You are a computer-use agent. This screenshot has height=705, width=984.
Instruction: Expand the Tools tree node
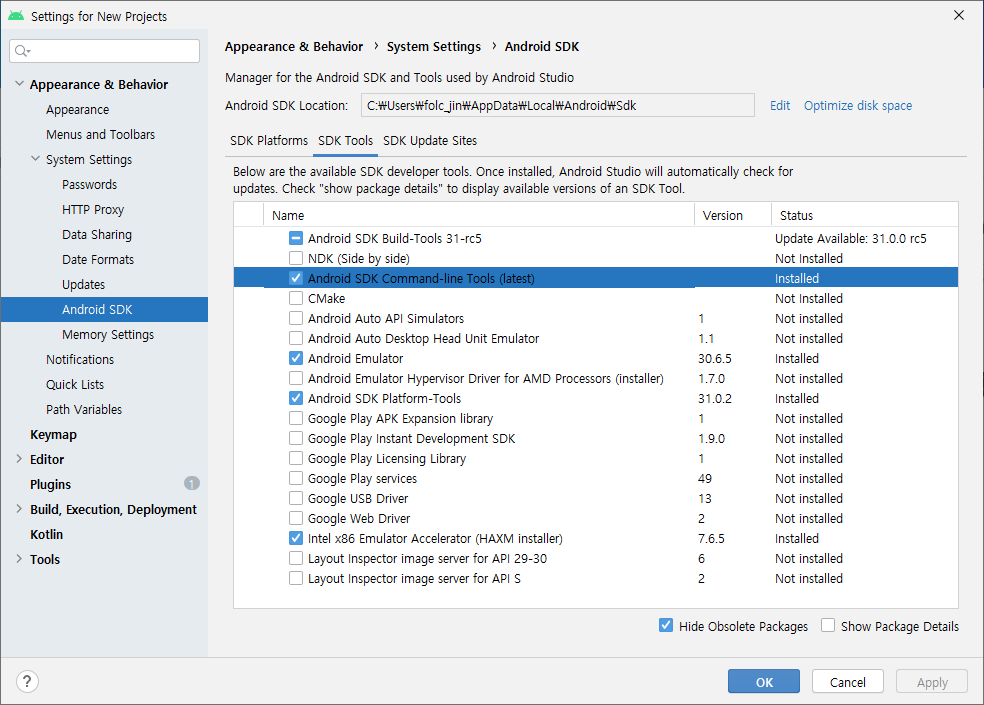tap(19, 559)
